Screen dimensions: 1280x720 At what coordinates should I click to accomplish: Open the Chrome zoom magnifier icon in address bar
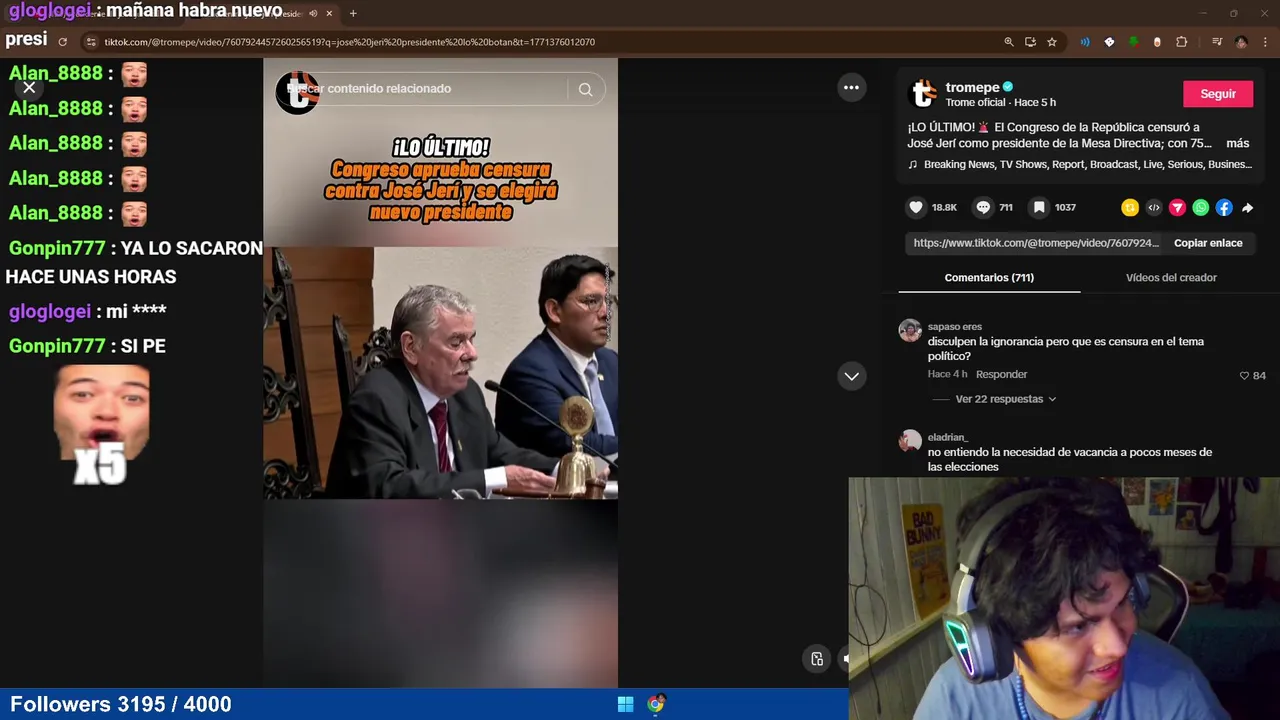click(1009, 42)
